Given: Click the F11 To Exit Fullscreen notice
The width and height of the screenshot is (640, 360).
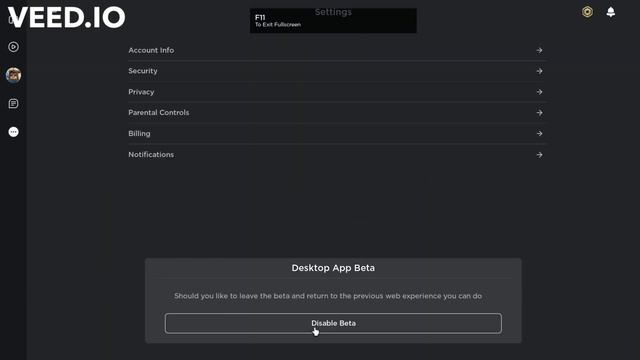Looking at the screenshot, I should (x=333, y=20).
